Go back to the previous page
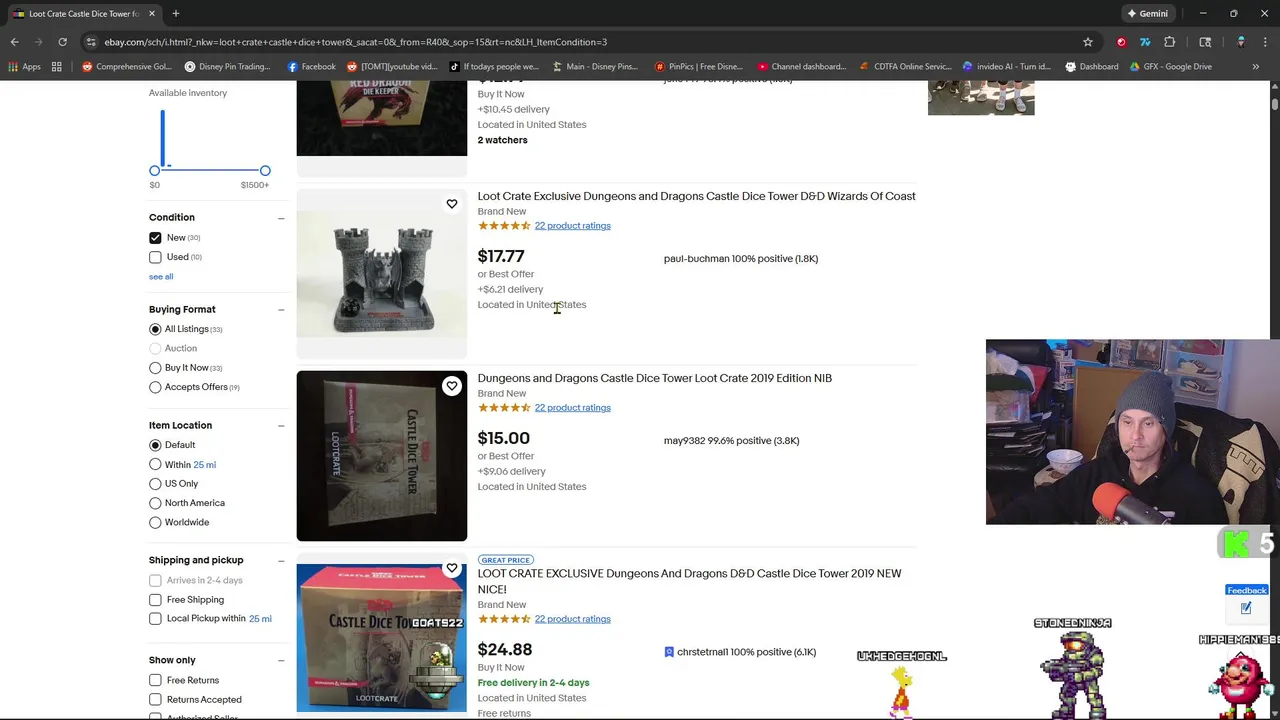 pos(14,42)
